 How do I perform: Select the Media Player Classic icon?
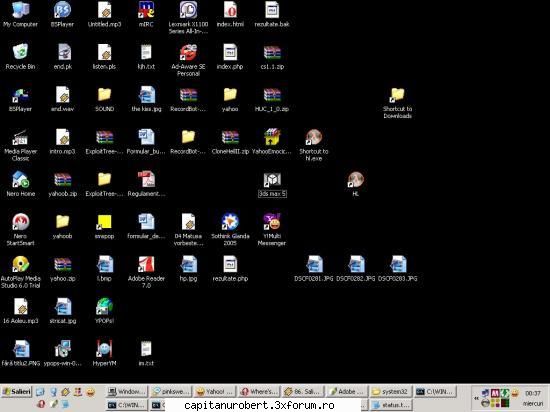(x=20, y=137)
